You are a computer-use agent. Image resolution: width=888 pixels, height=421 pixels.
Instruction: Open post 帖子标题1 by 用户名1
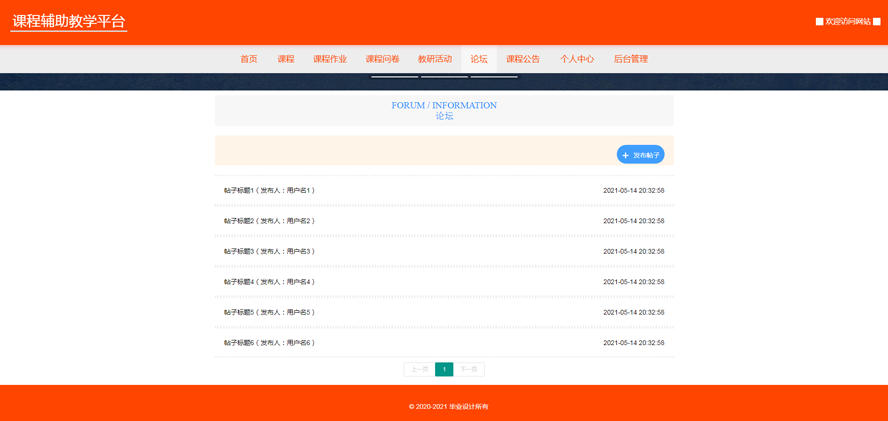tap(269, 190)
